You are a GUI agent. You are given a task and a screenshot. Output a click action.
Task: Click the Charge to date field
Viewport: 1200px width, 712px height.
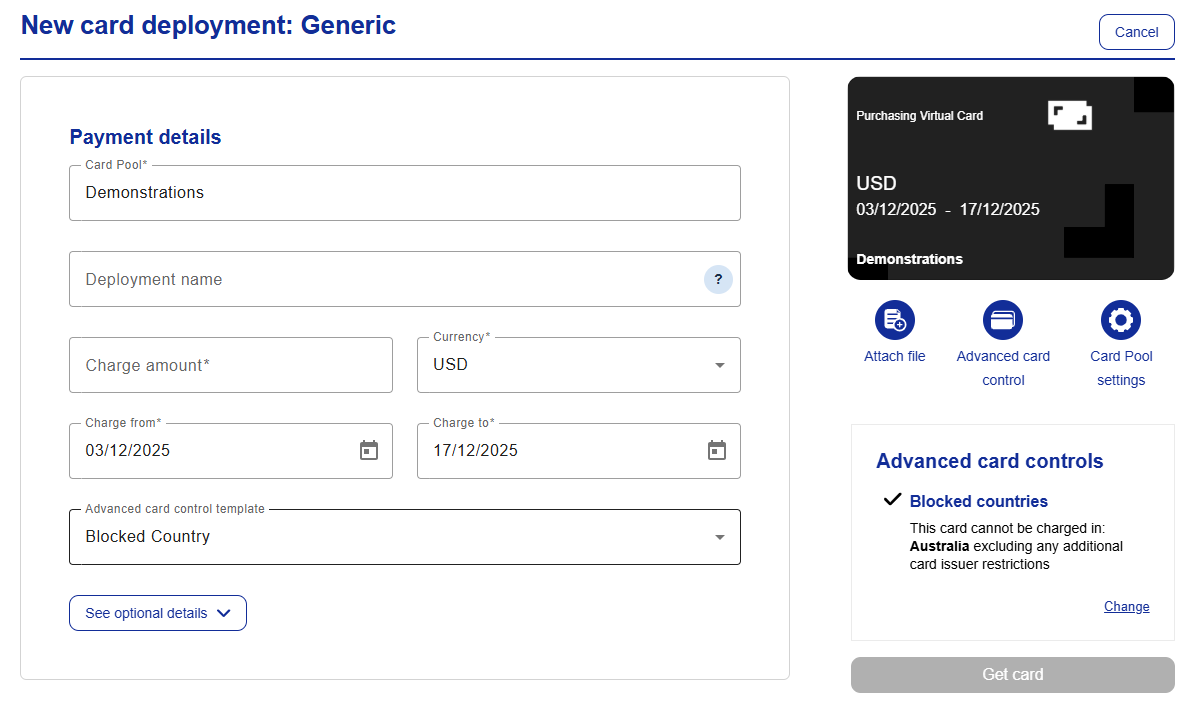pyautogui.click(x=579, y=451)
